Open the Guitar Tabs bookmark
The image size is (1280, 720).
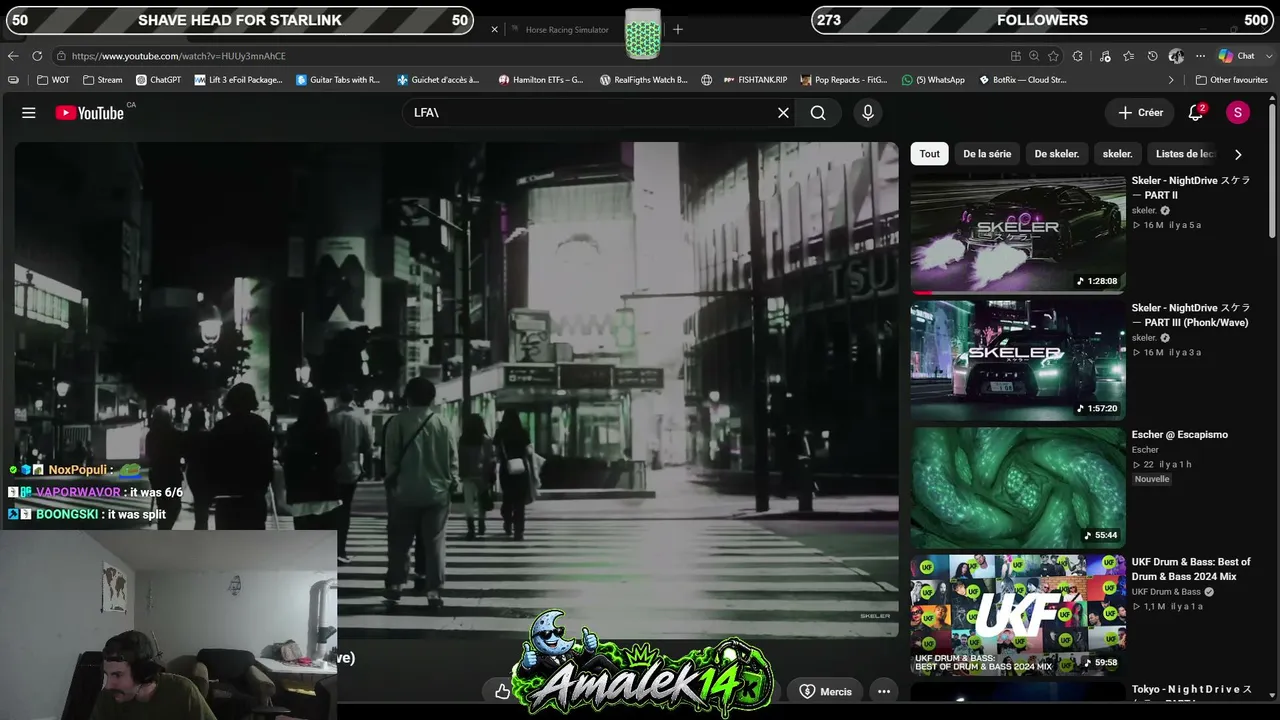338,80
